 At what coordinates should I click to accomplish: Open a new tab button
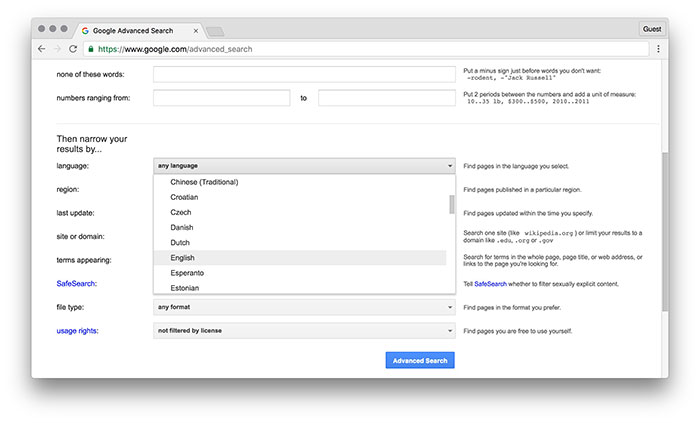(215, 31)
